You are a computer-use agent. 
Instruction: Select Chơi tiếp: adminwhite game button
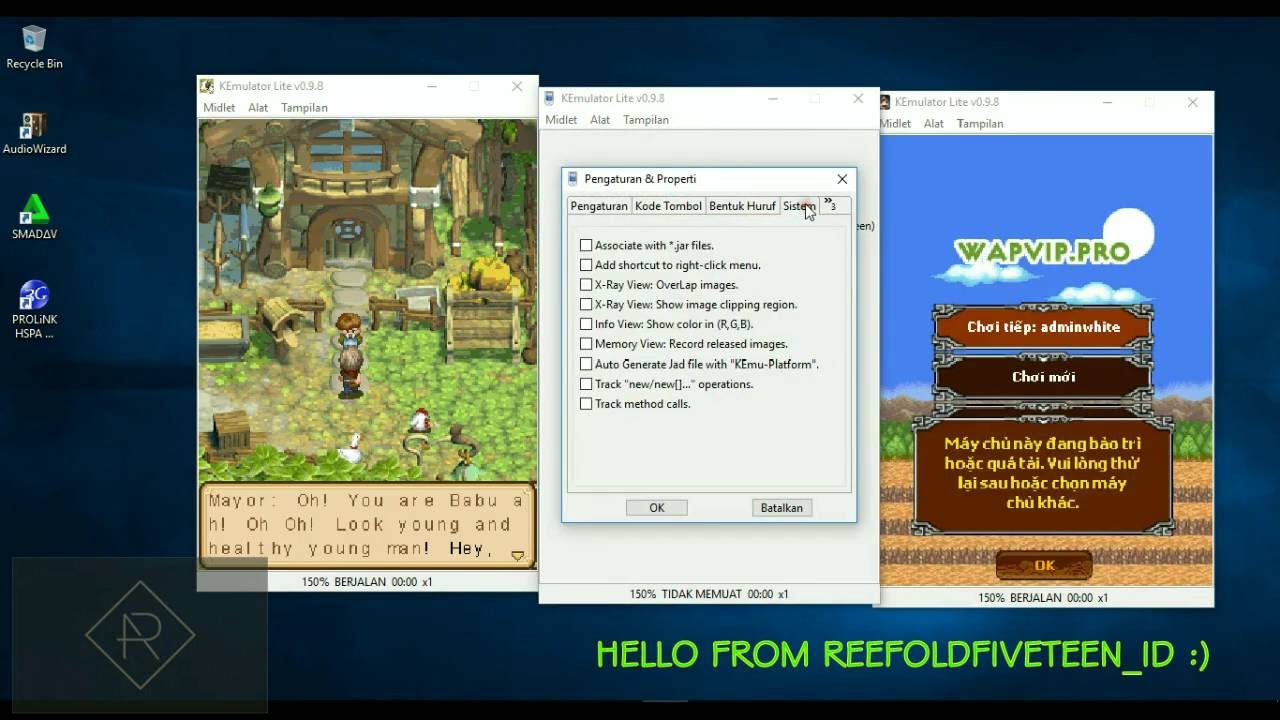pos(1043,327)
